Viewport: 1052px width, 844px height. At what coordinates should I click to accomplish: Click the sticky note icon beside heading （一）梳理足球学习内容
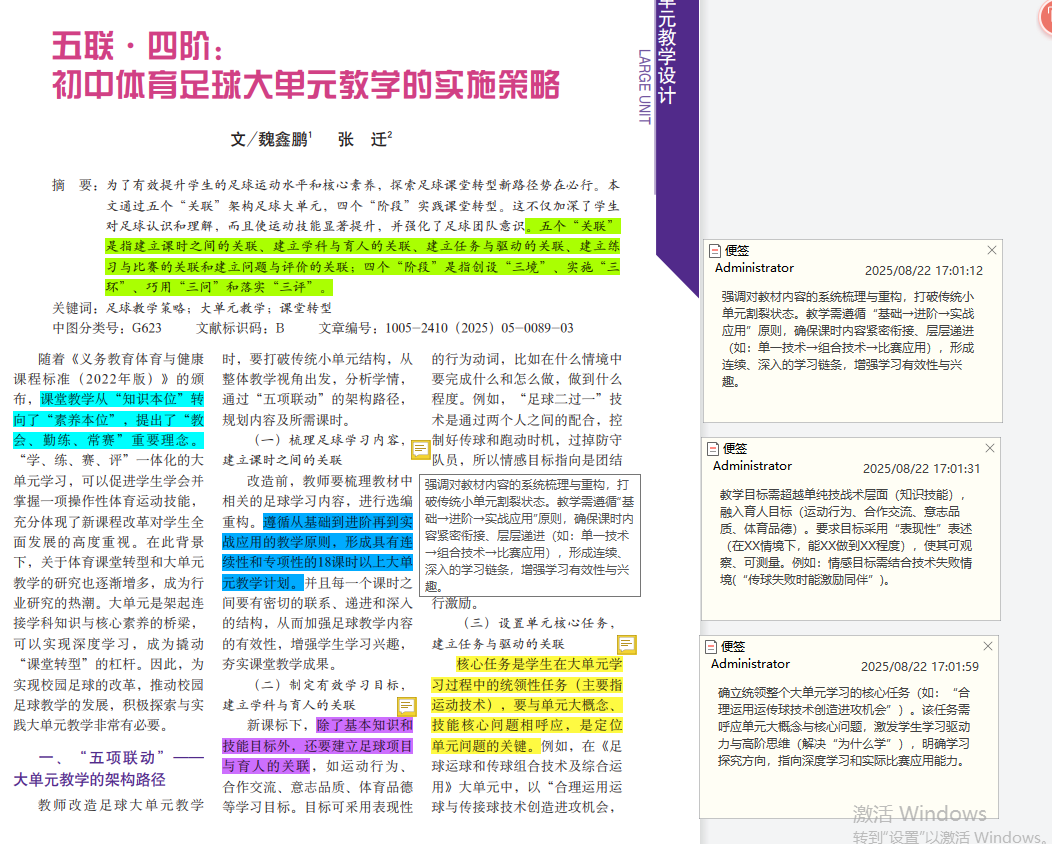pos(421,450)
